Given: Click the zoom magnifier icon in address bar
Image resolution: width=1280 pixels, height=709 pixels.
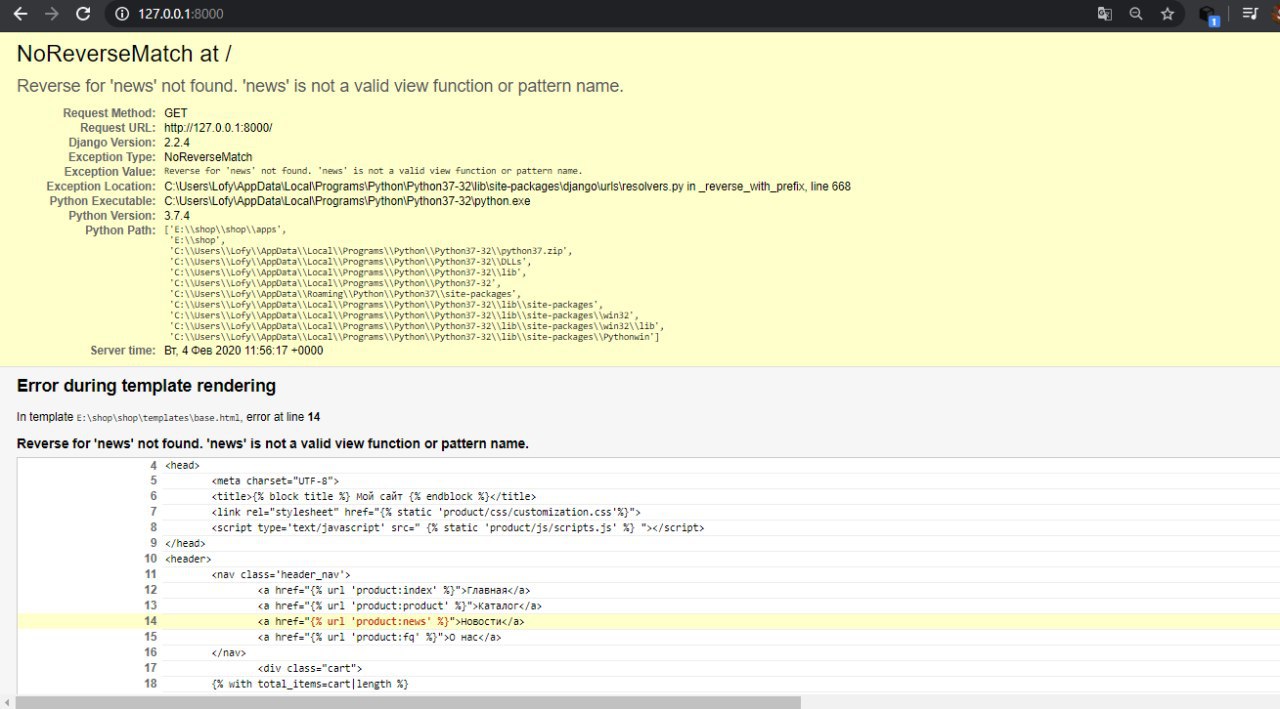Looking at the screenshot, I should (1136, 14).
